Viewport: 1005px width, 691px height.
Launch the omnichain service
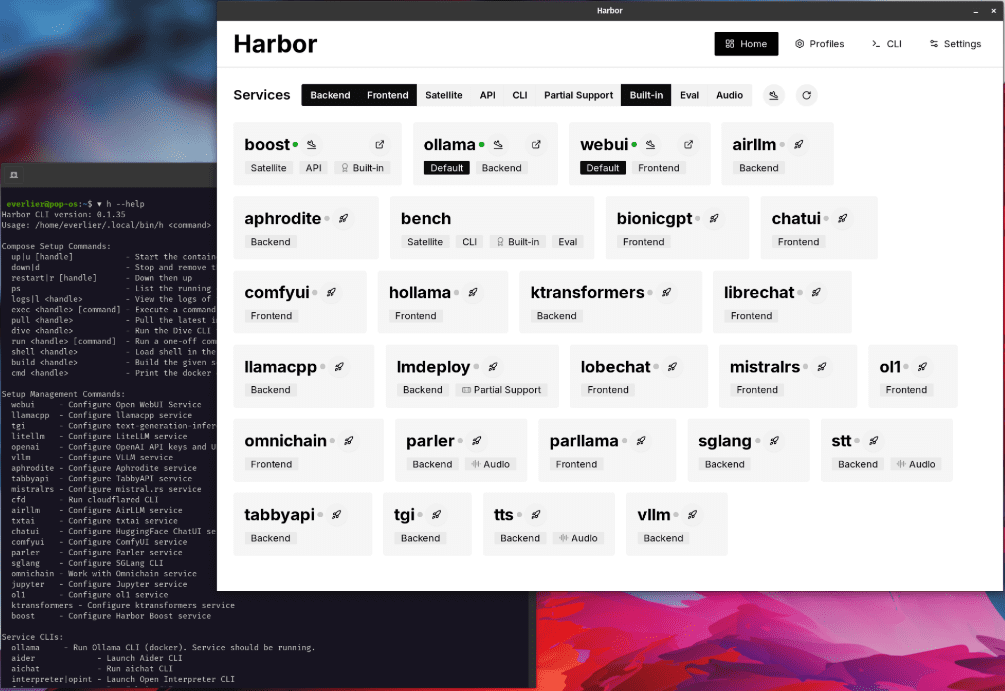pyautogui.click(x=349, y=441)
